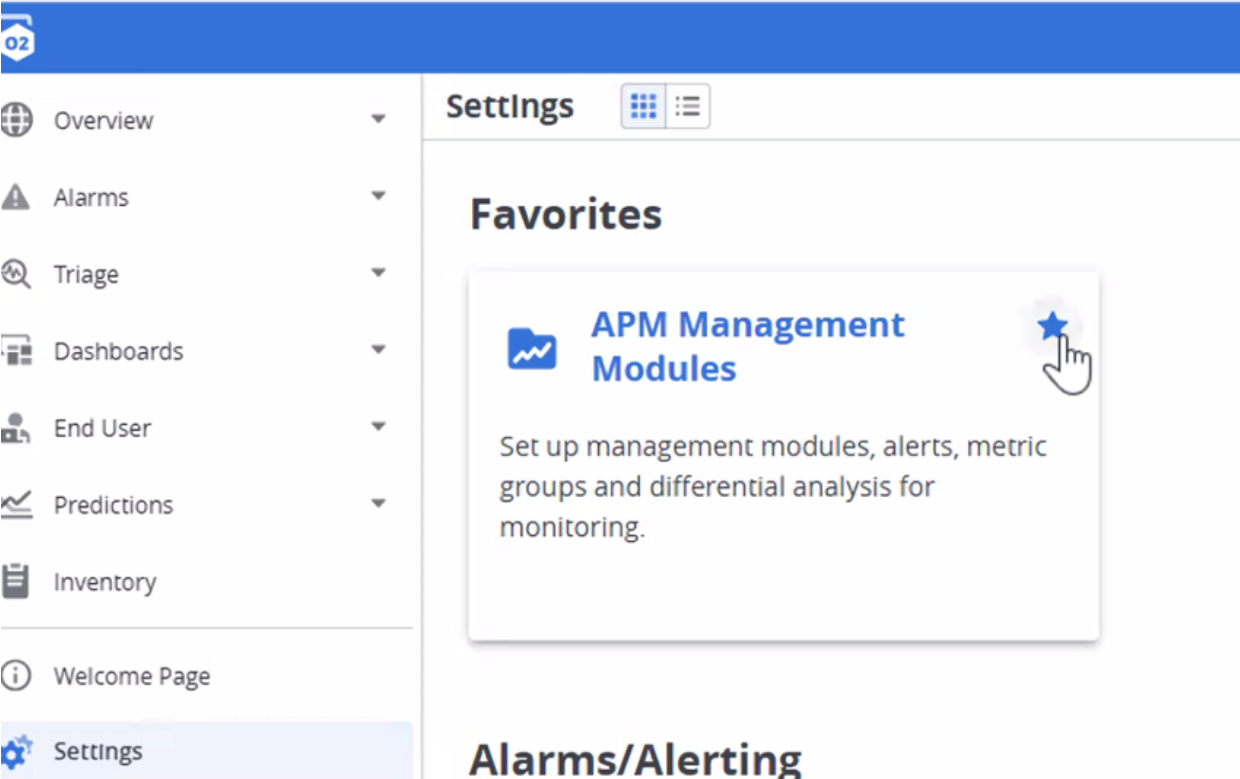
Task: Open End User in the sidebar
Action: click(x=102, y=428)
